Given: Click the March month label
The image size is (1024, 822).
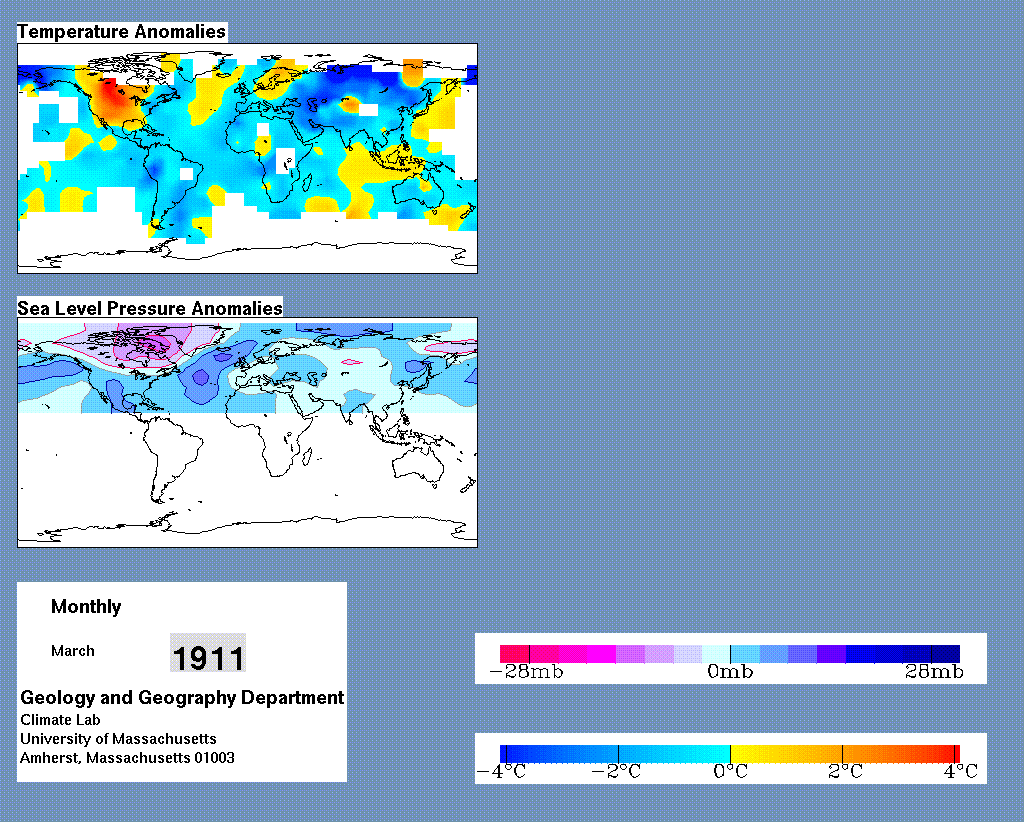Looking at the screenshot, I should [72, 651].
